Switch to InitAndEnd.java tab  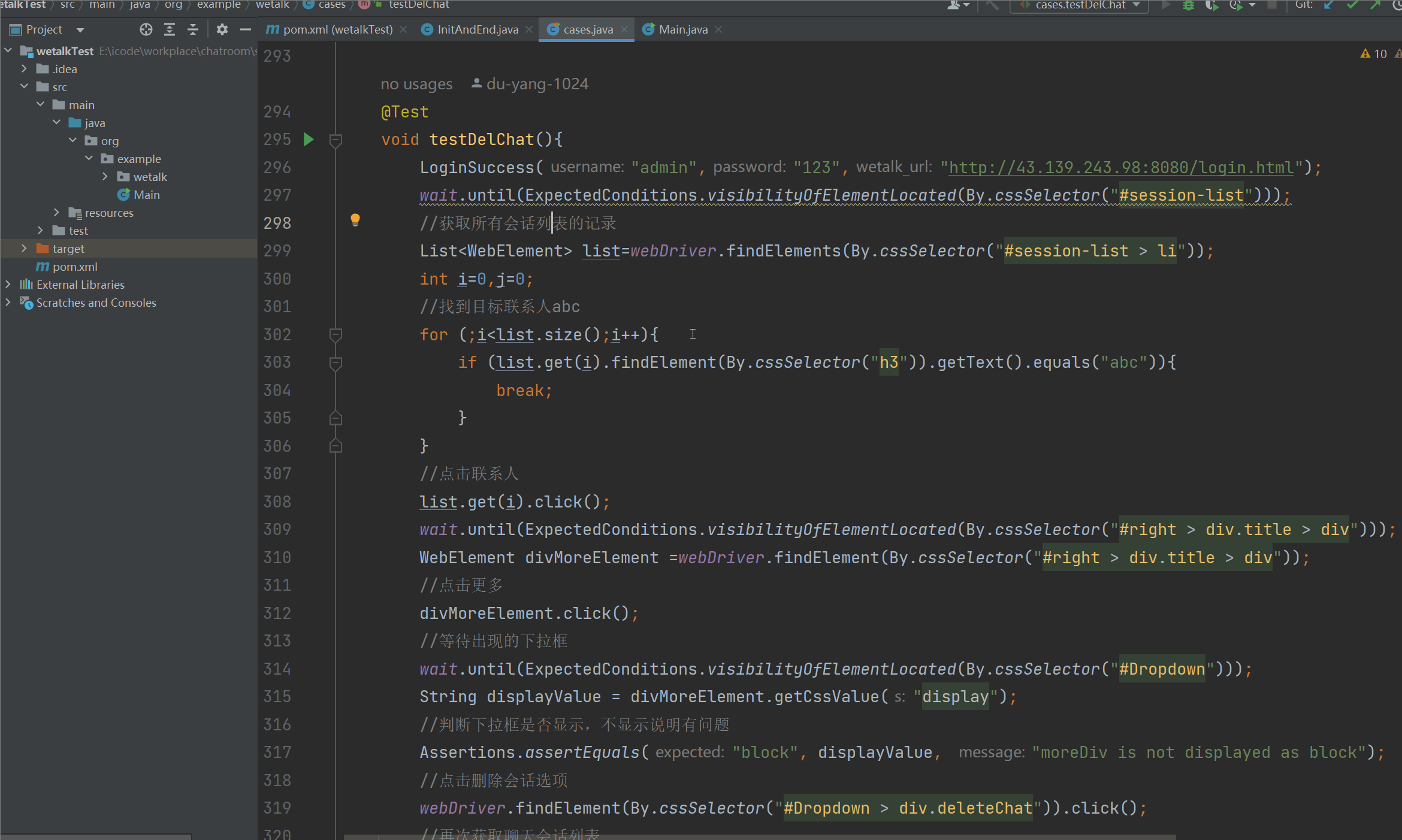click(477, 29)
